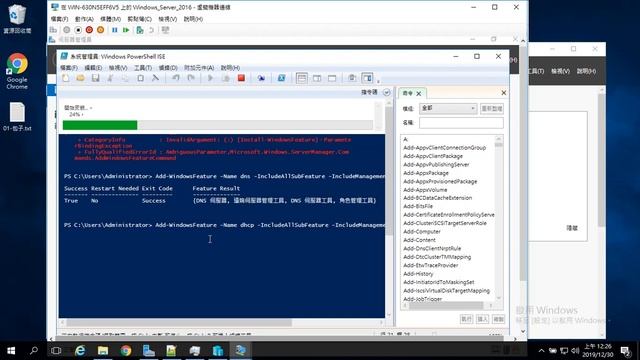Expand script pane with round chevron button

click(386, 93)
